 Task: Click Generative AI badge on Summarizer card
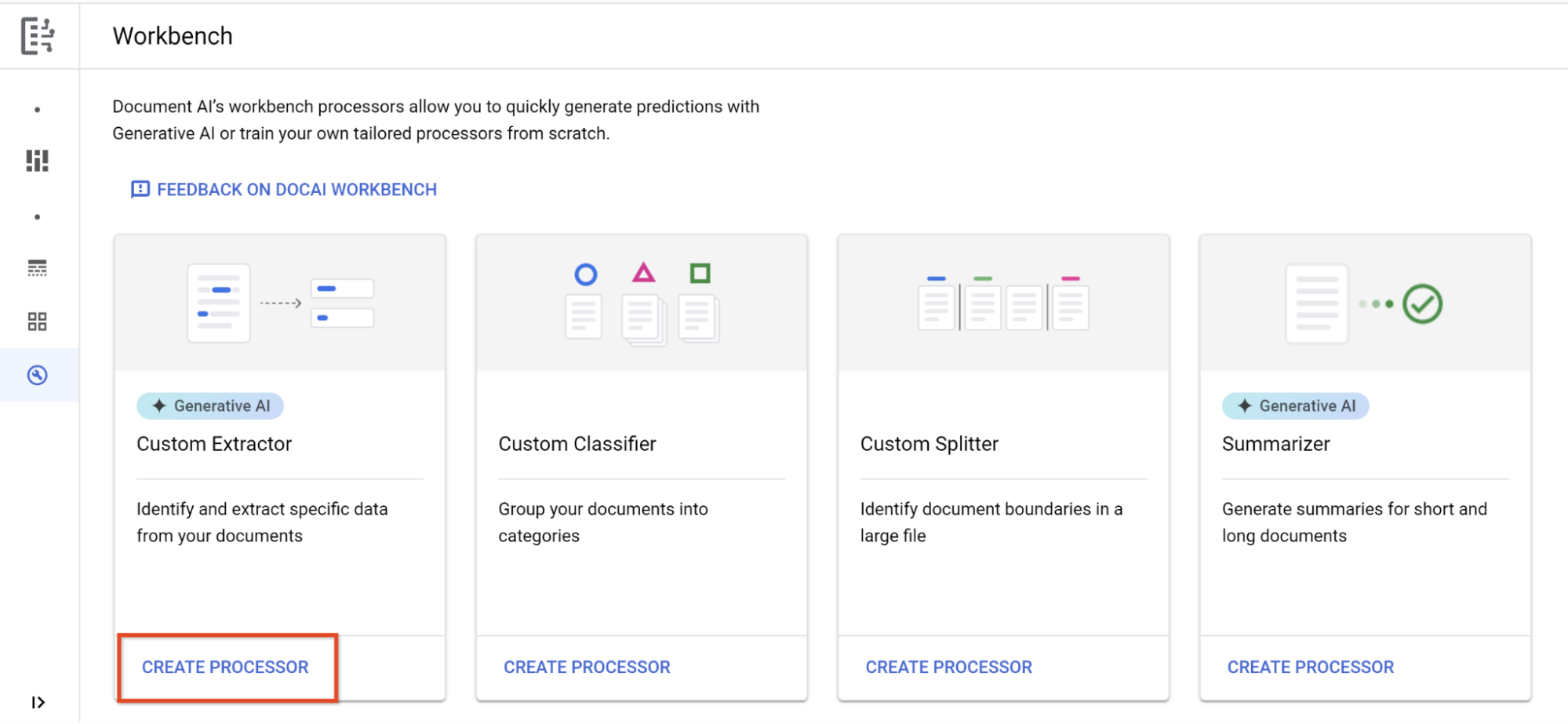pyautogui.click(x=1295, y=406)
